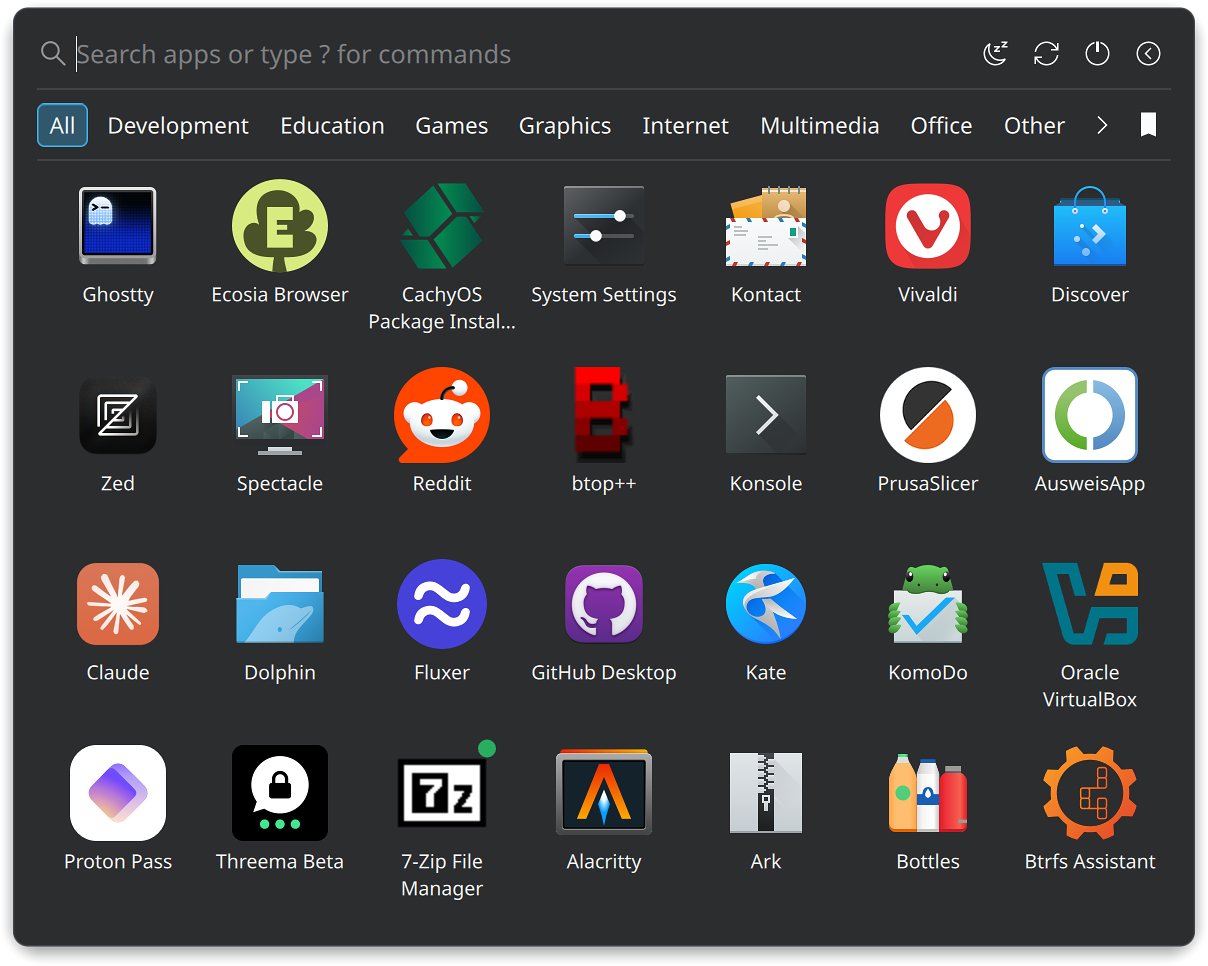Select the Education category

click(x=332, y=125)
